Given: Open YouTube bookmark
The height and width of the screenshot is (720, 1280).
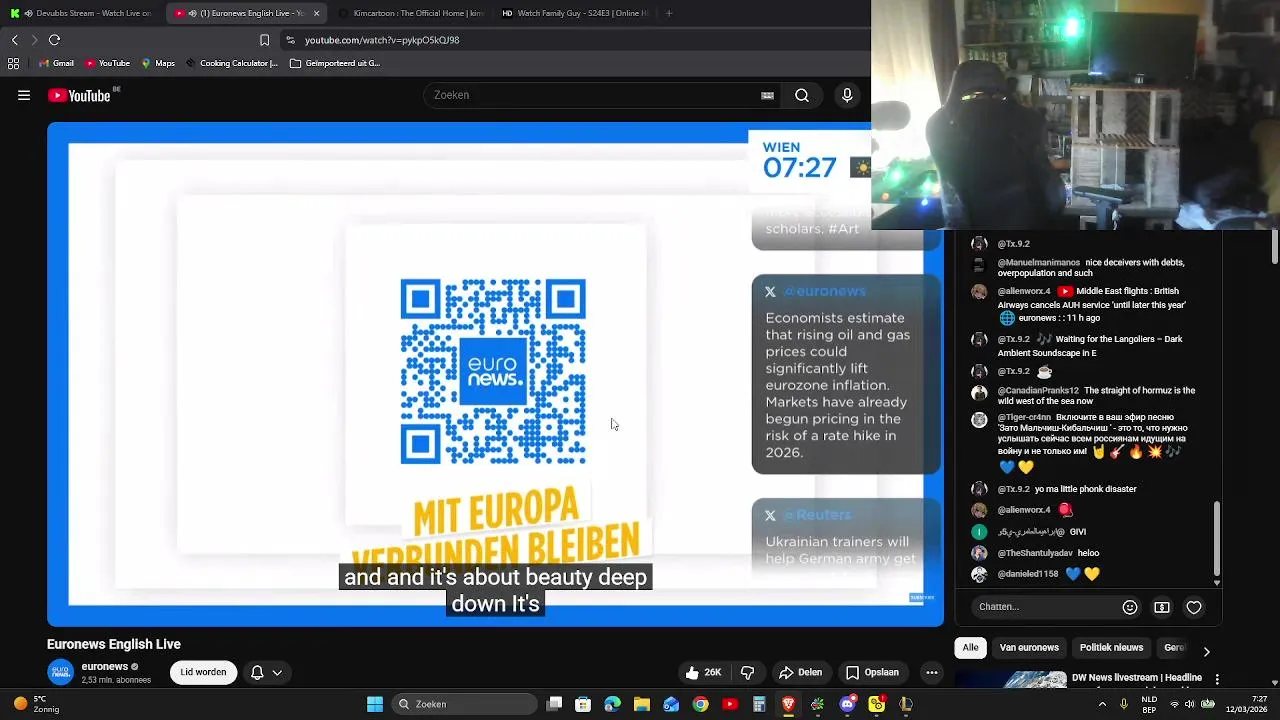Looking at the screenshot, I should 108,63.
